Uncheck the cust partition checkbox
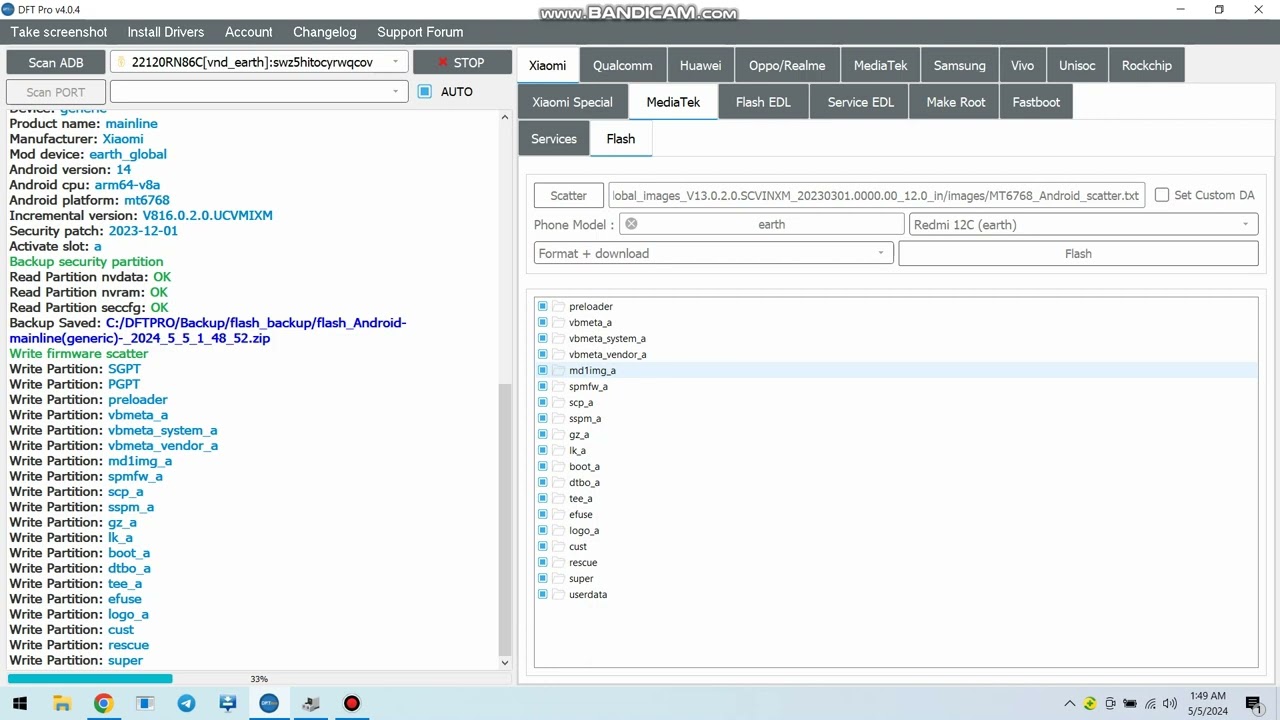 pyautogui.click(x=542, y=546)
